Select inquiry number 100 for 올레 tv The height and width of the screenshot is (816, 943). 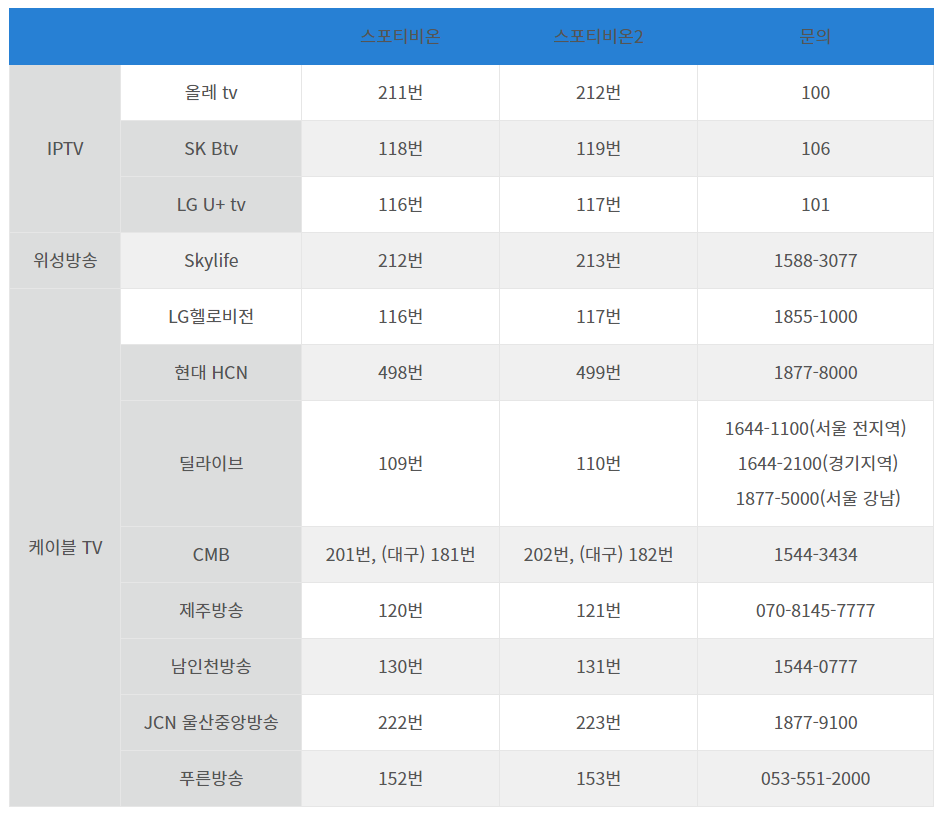coord(815,93)
